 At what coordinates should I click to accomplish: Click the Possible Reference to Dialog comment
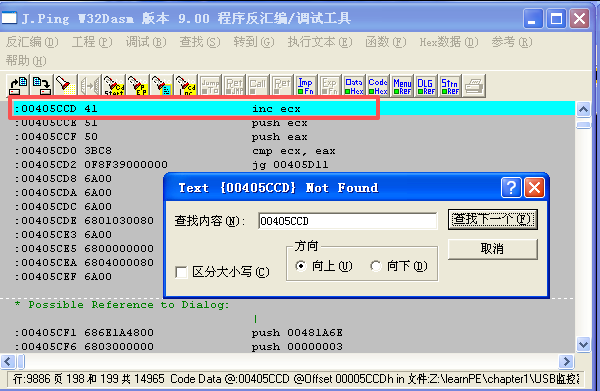(122, 305)
